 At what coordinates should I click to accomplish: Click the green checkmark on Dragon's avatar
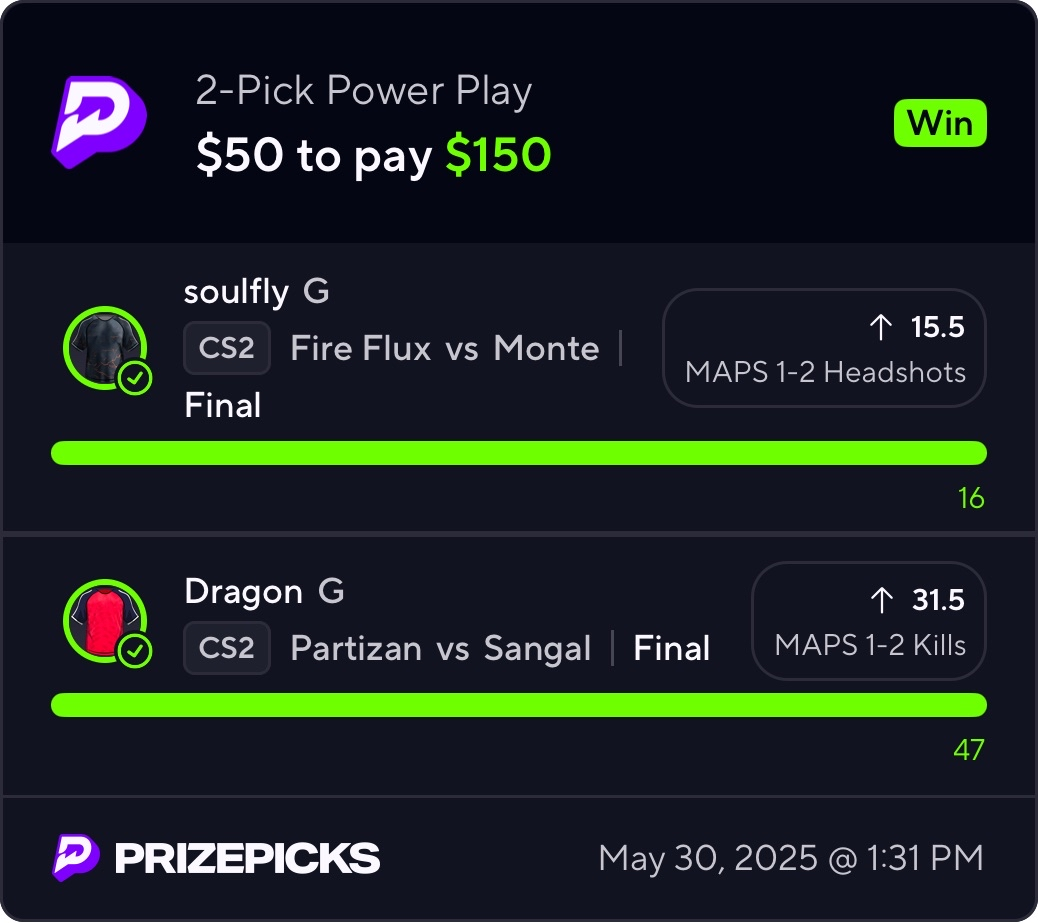(x=135, y=652)
